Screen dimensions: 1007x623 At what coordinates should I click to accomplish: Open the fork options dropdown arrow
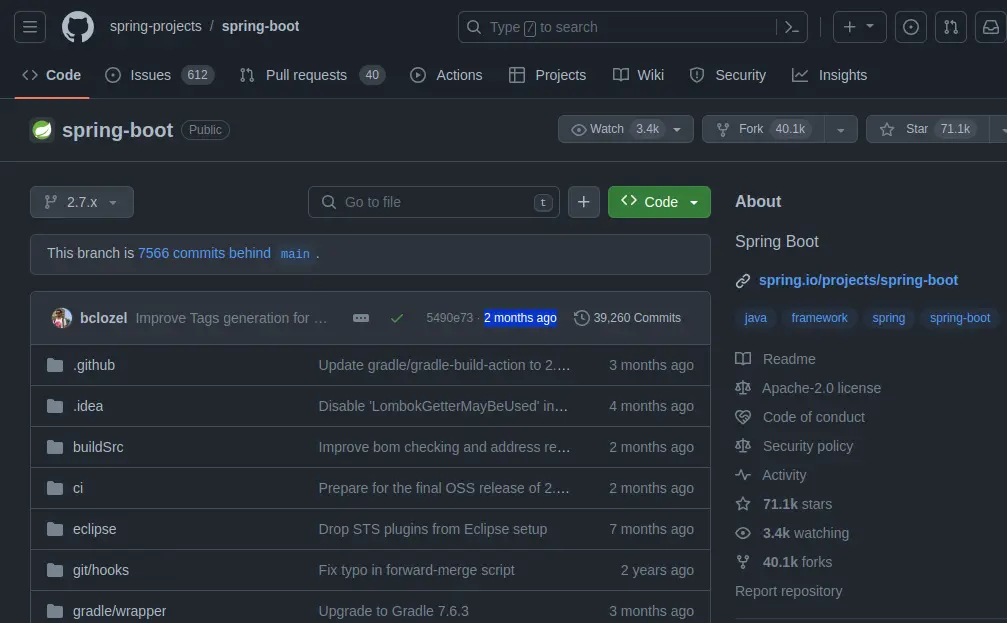(841, 129)
